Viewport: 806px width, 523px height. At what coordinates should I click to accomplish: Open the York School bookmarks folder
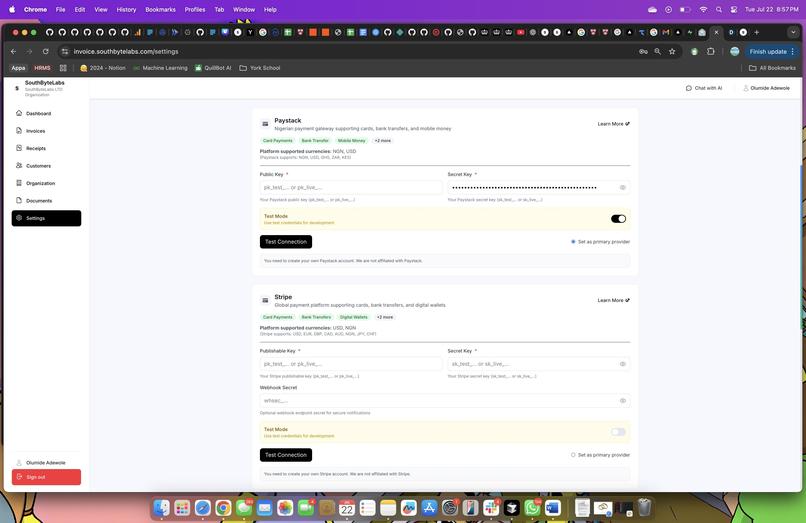[x=260, y=68]
